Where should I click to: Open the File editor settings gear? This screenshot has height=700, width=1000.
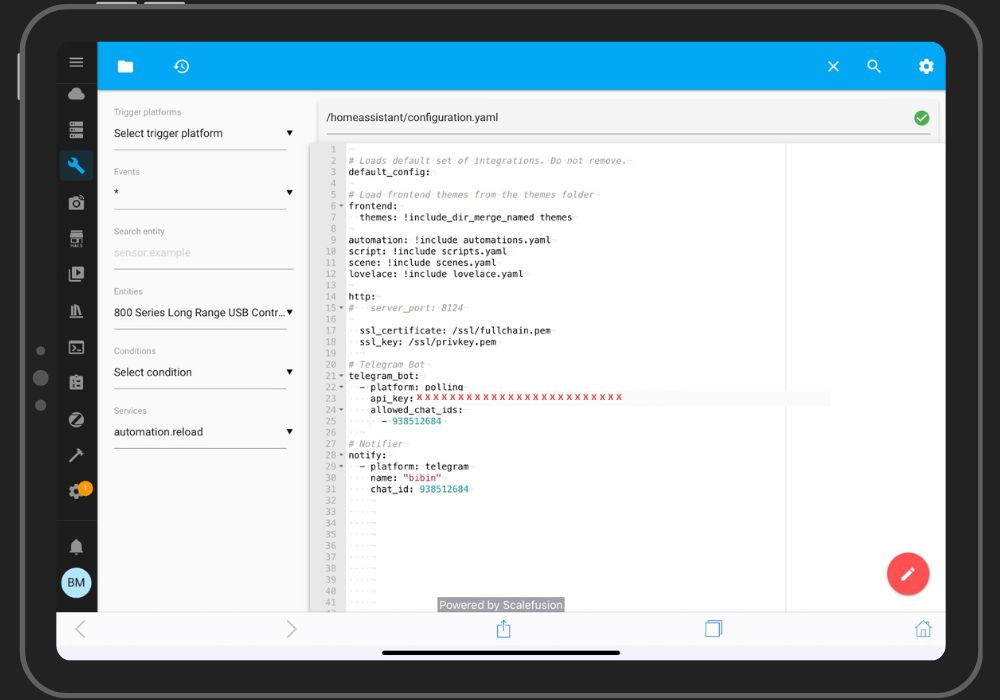coord(926,66)
